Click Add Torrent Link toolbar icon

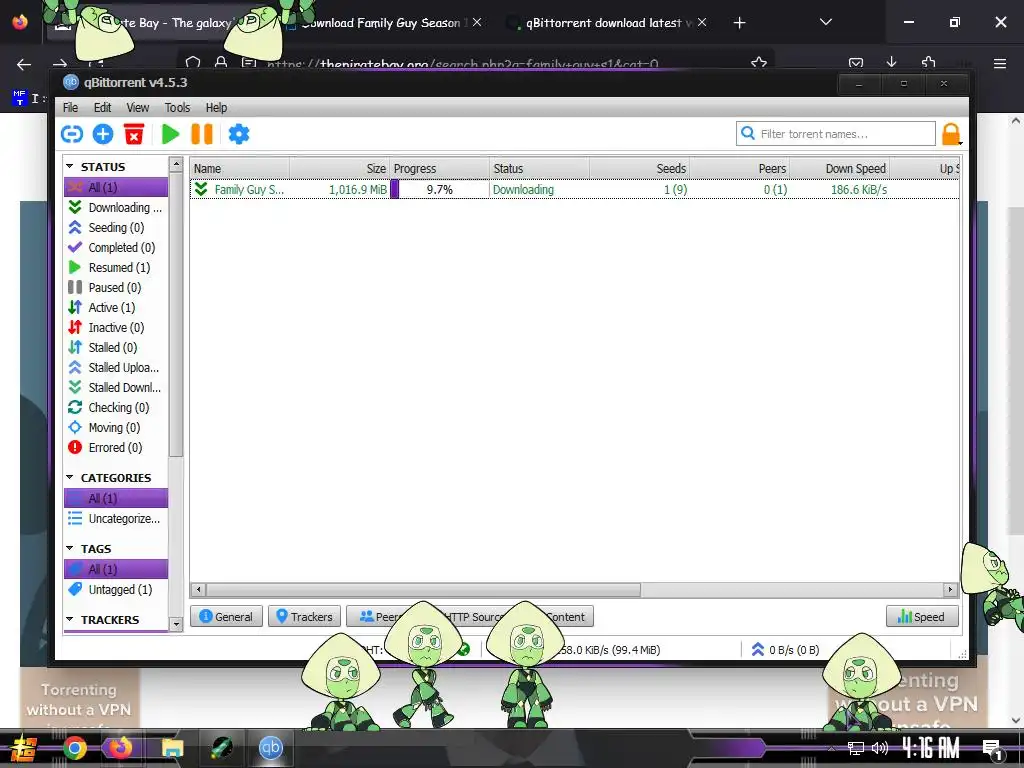pos(72,134)
